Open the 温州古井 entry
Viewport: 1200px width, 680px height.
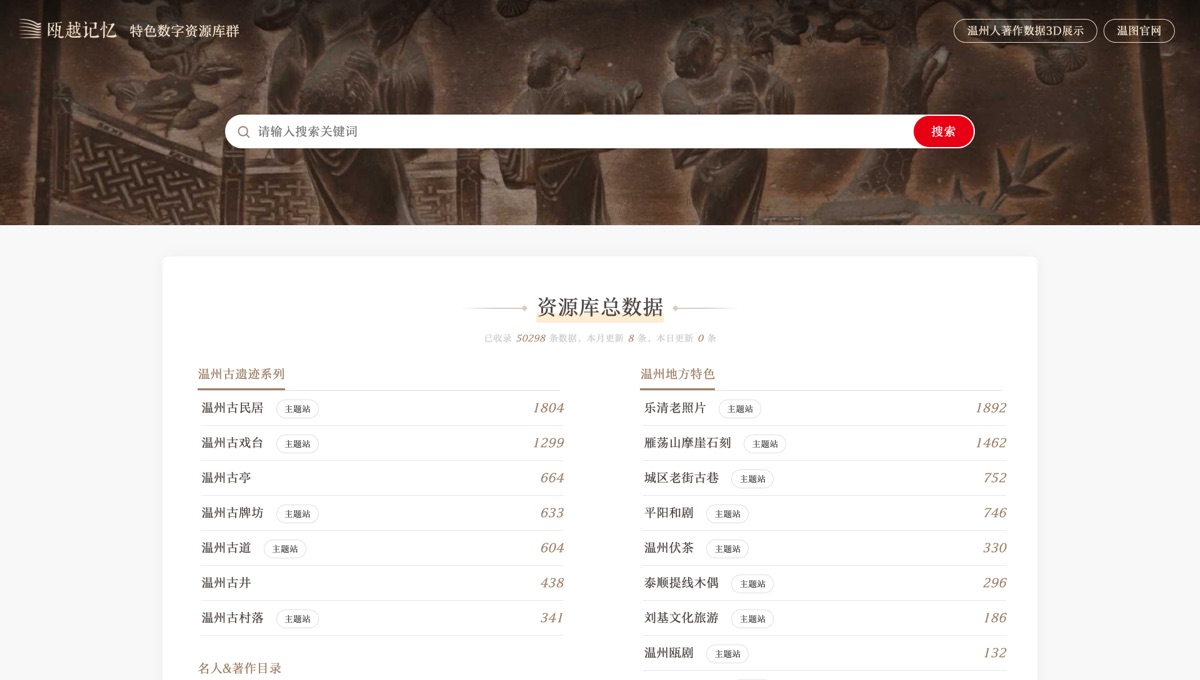(226, 583)
